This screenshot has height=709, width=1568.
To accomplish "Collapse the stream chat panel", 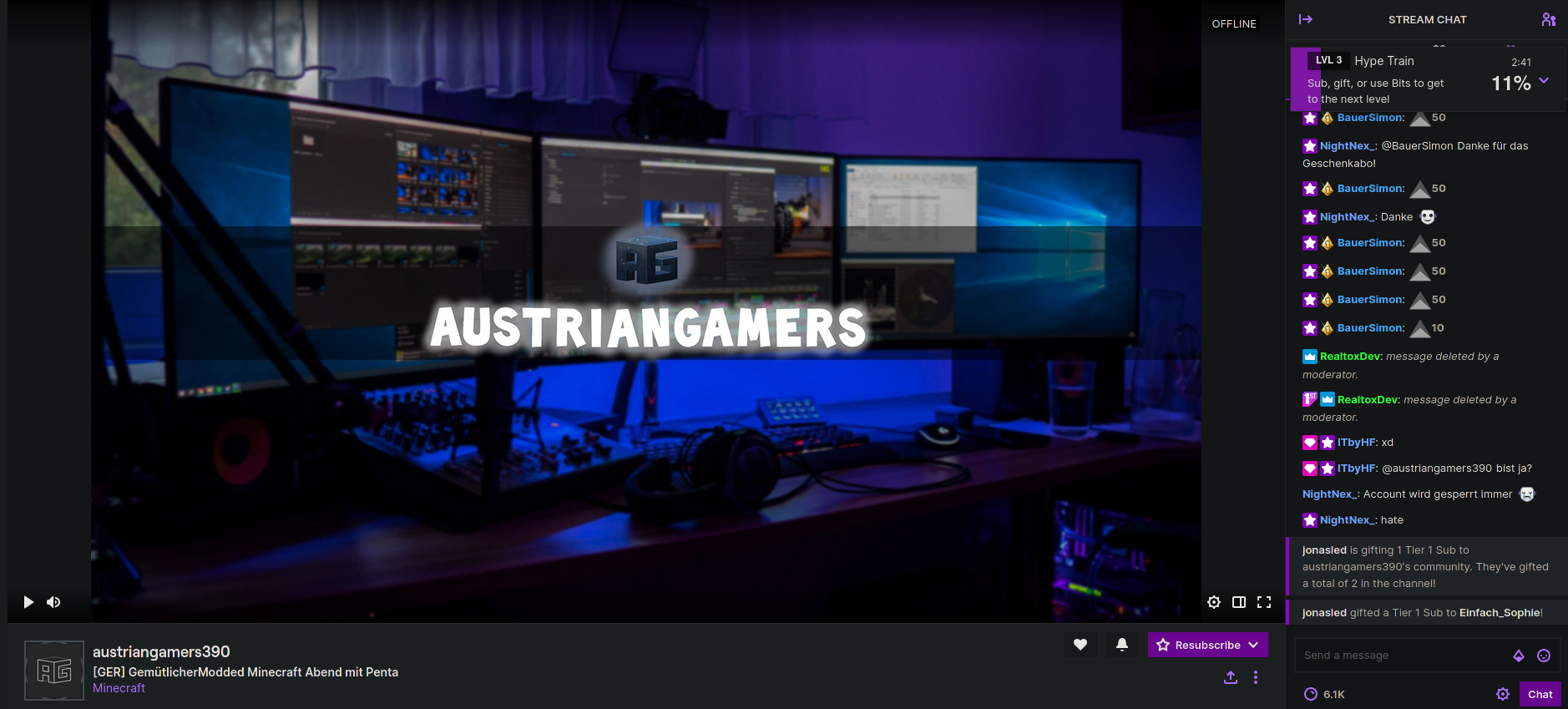I will tap(1306, 19).
